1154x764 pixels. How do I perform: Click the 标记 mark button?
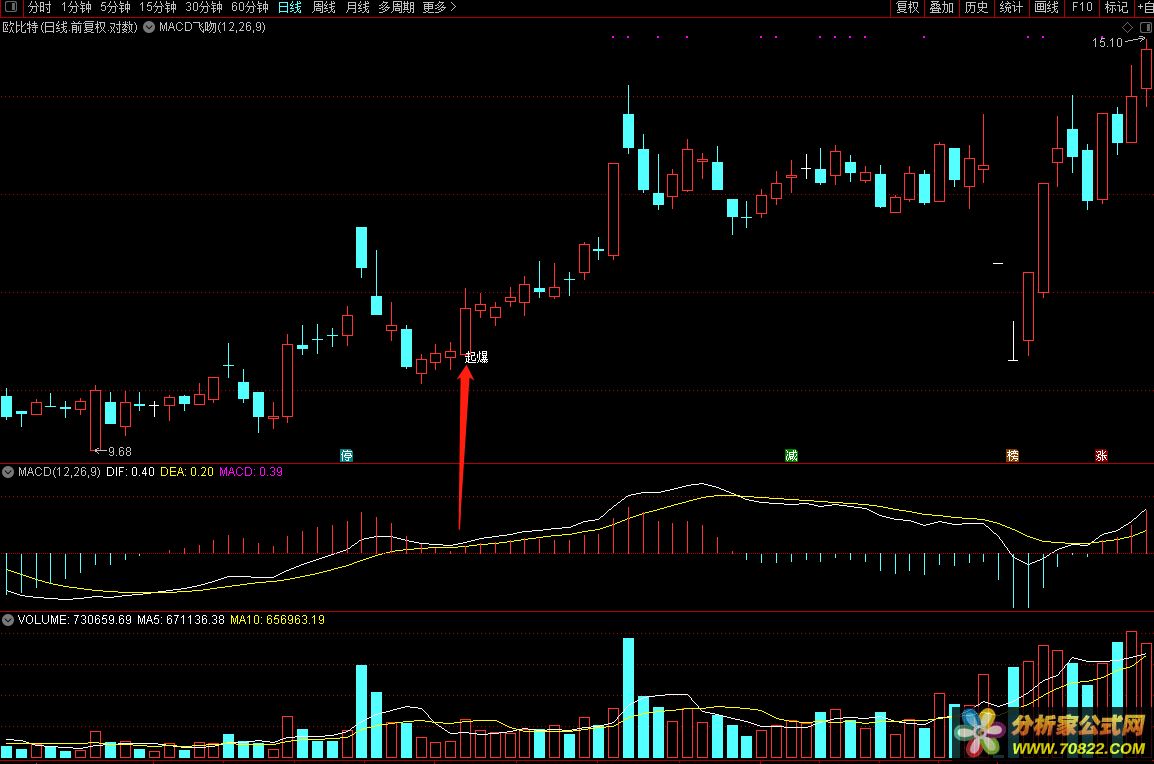[1116, 7]
